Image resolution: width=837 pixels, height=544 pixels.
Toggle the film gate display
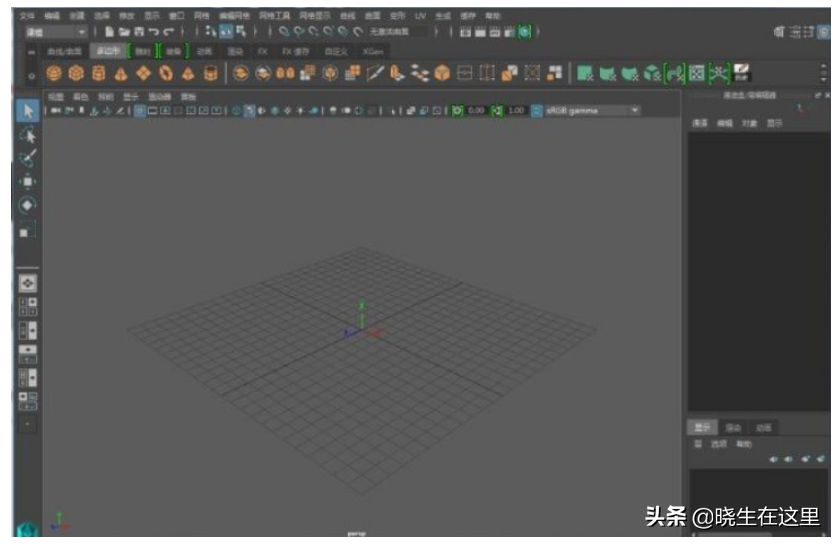[152, 111]
